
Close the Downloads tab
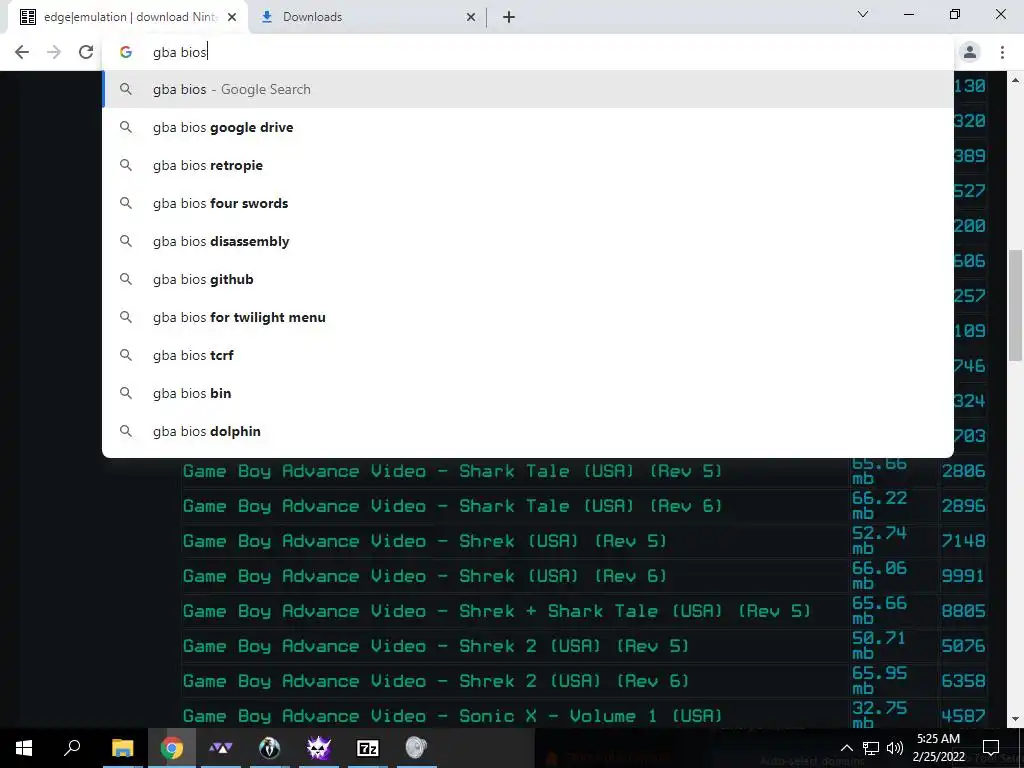point(471,18)
